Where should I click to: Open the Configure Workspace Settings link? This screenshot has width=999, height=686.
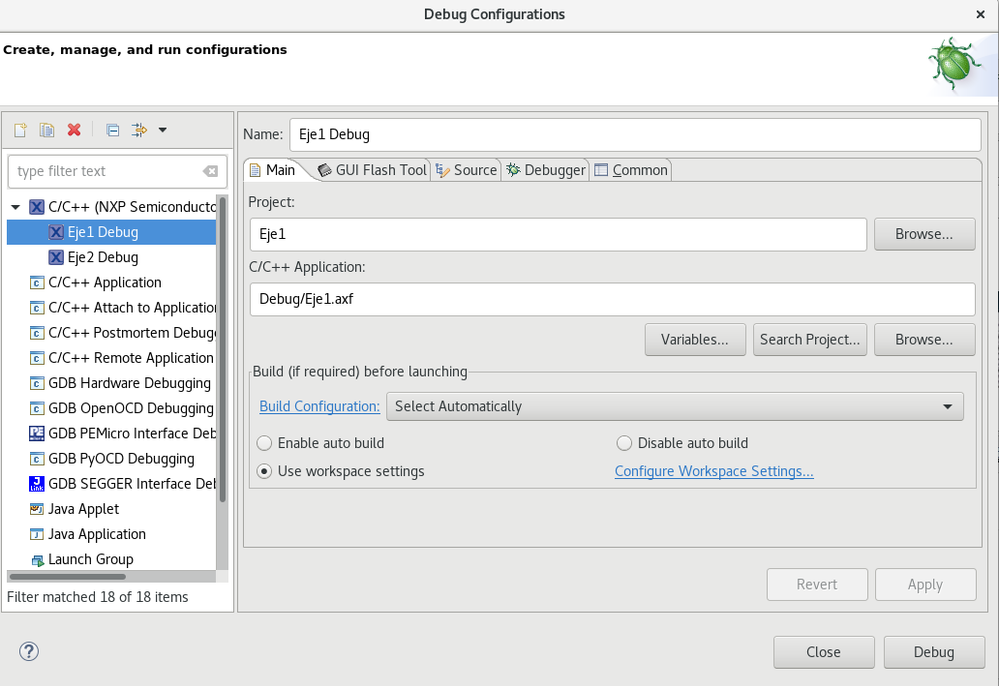tap(714, 471)
